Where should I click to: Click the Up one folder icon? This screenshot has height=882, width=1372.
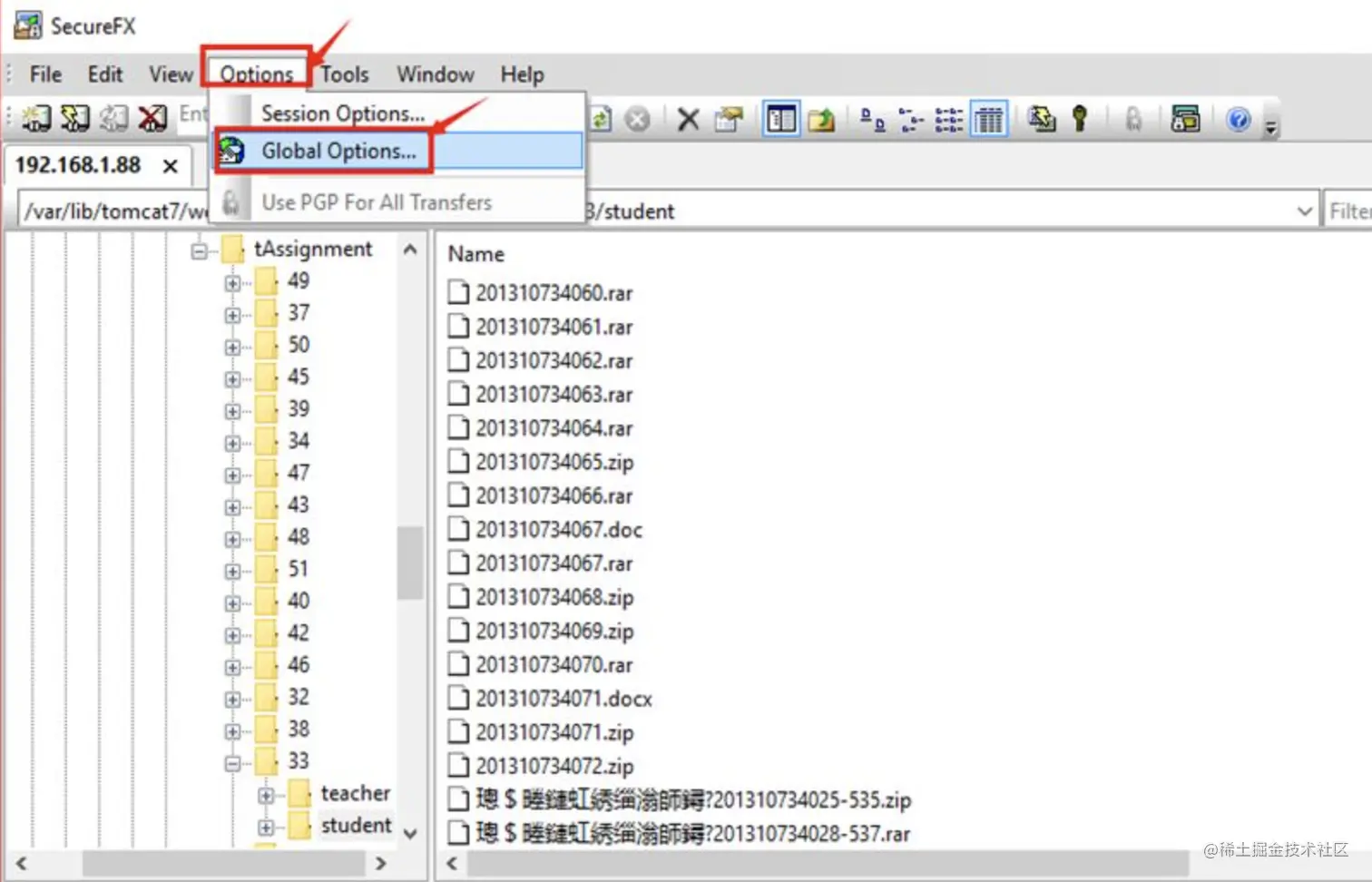[821, 119]
